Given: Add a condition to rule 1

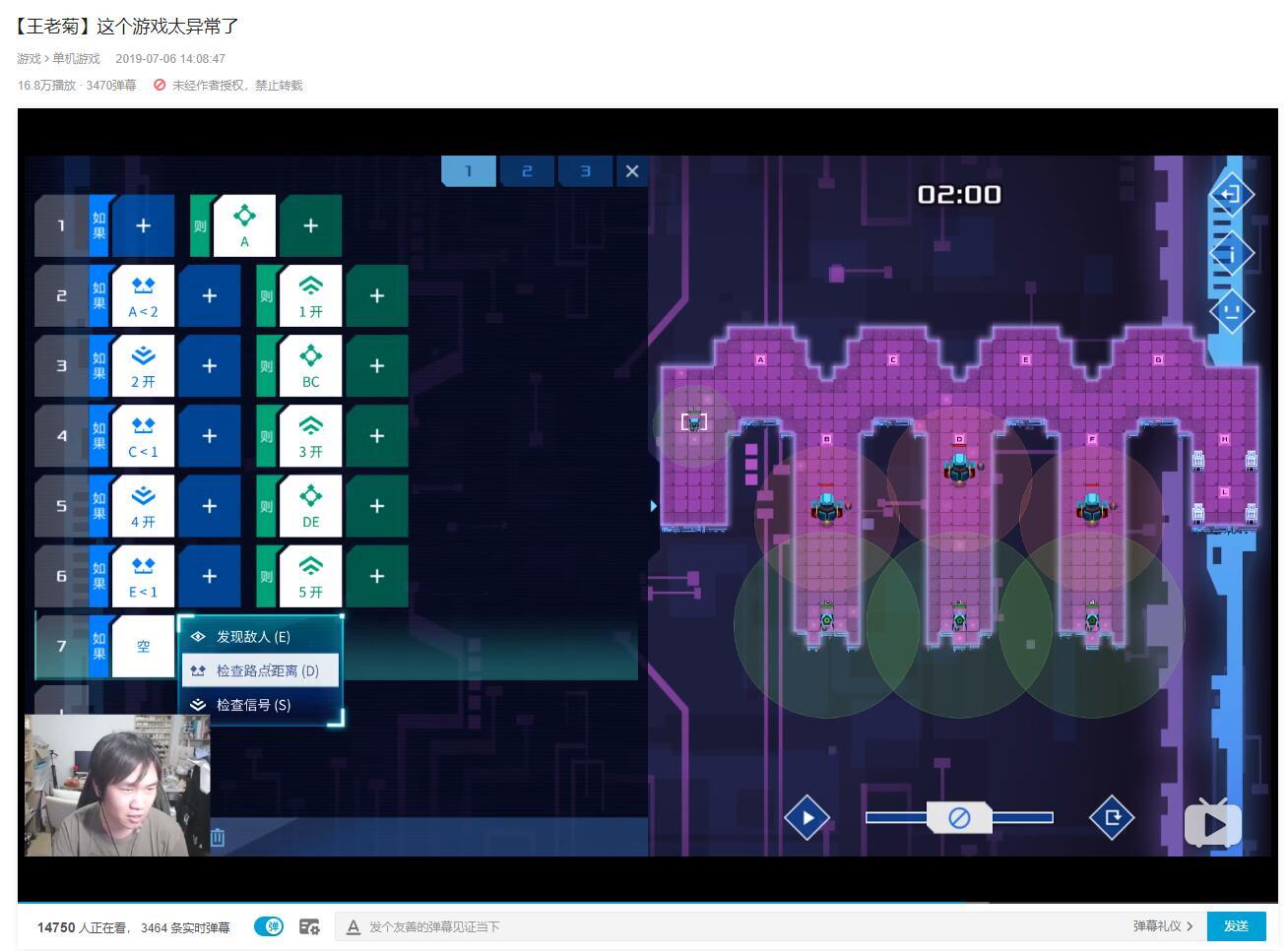Looking at the screenshot, I should (x=143, y=225).
